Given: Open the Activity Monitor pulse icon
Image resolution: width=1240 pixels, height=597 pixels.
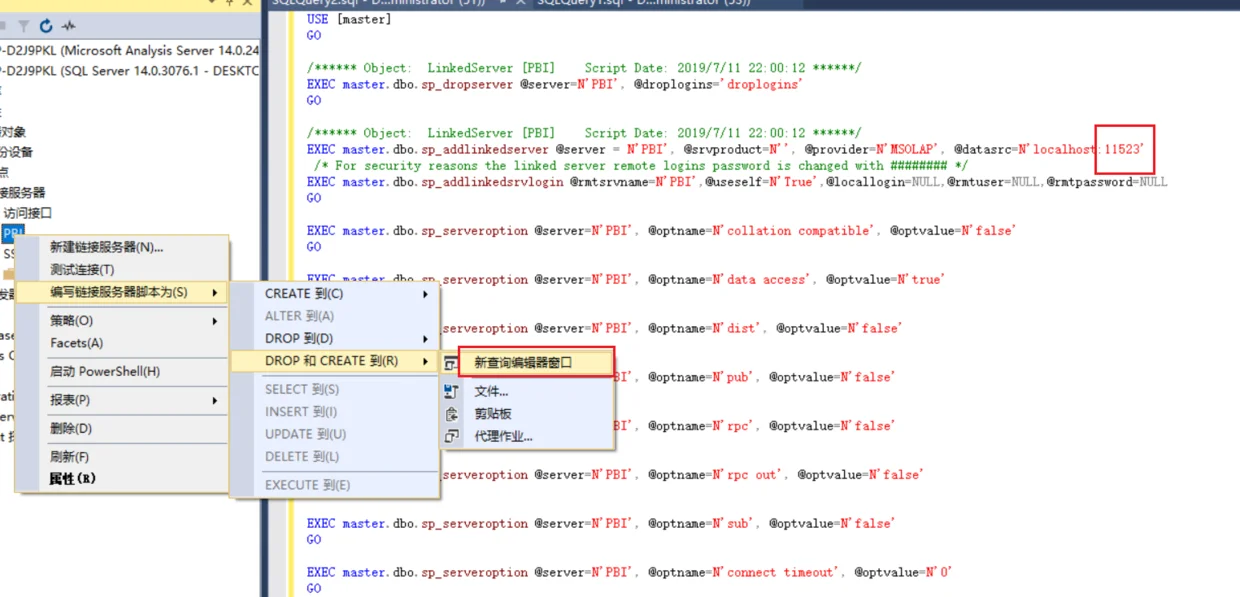Looking at the screenshot, I should pyautogui.click(x=68, y=27).
